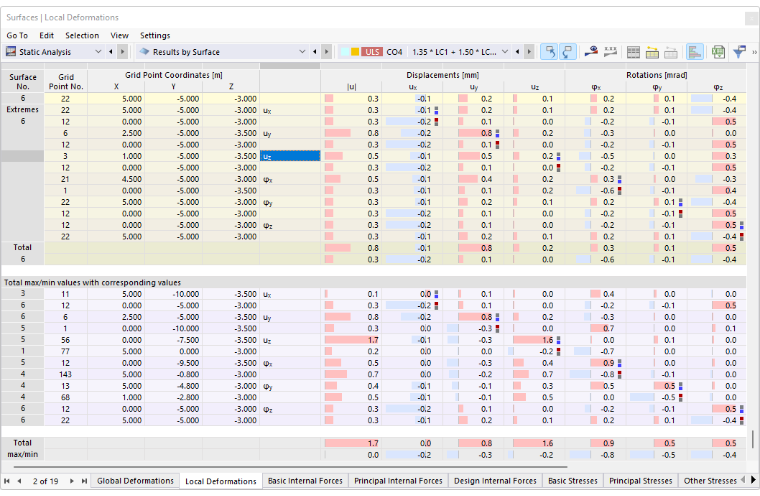Click the result filter funnel icon
The width and height of the screenshot is (760, 496).
click(x=739, y=52)
